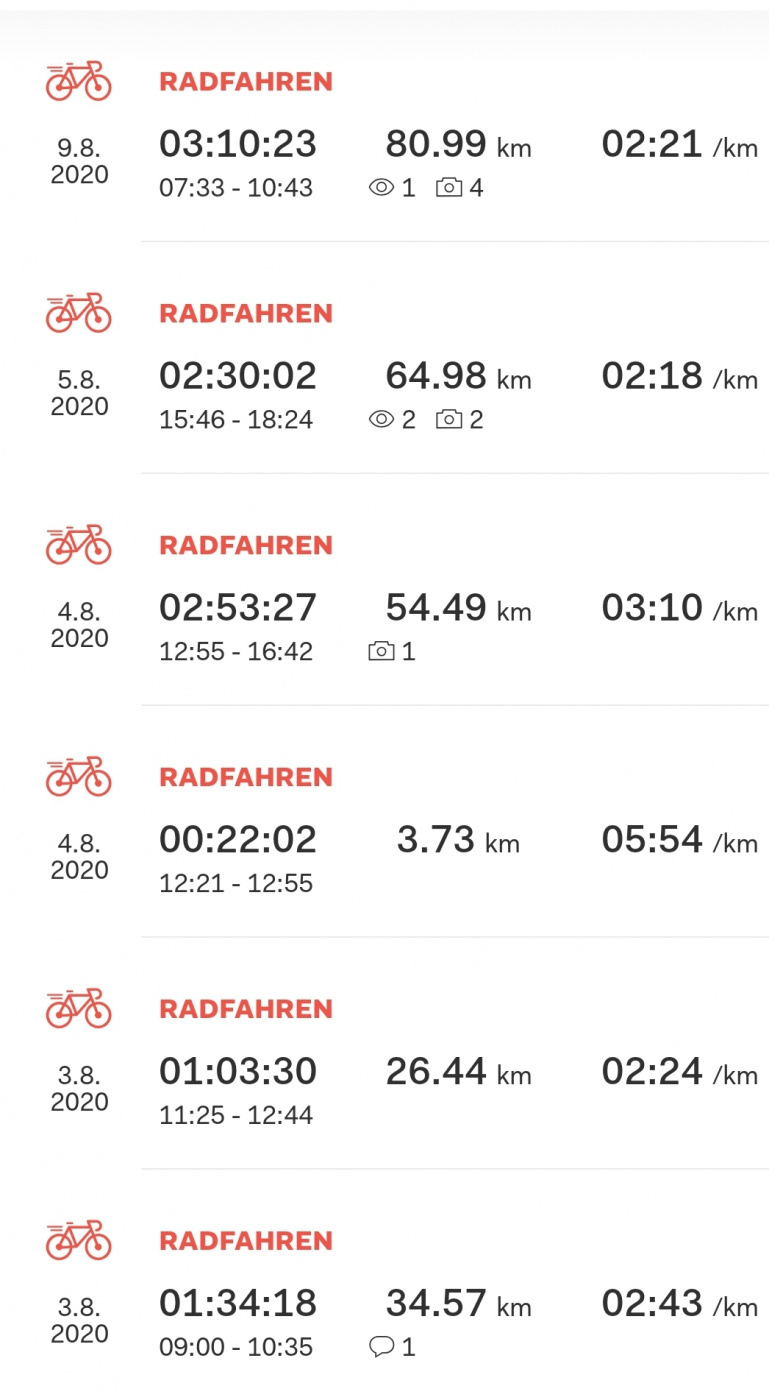The height and width of the screenshot is (1400, 769).
Task: Select the activity with duration 02:53:27
Action: click(238, 608)
